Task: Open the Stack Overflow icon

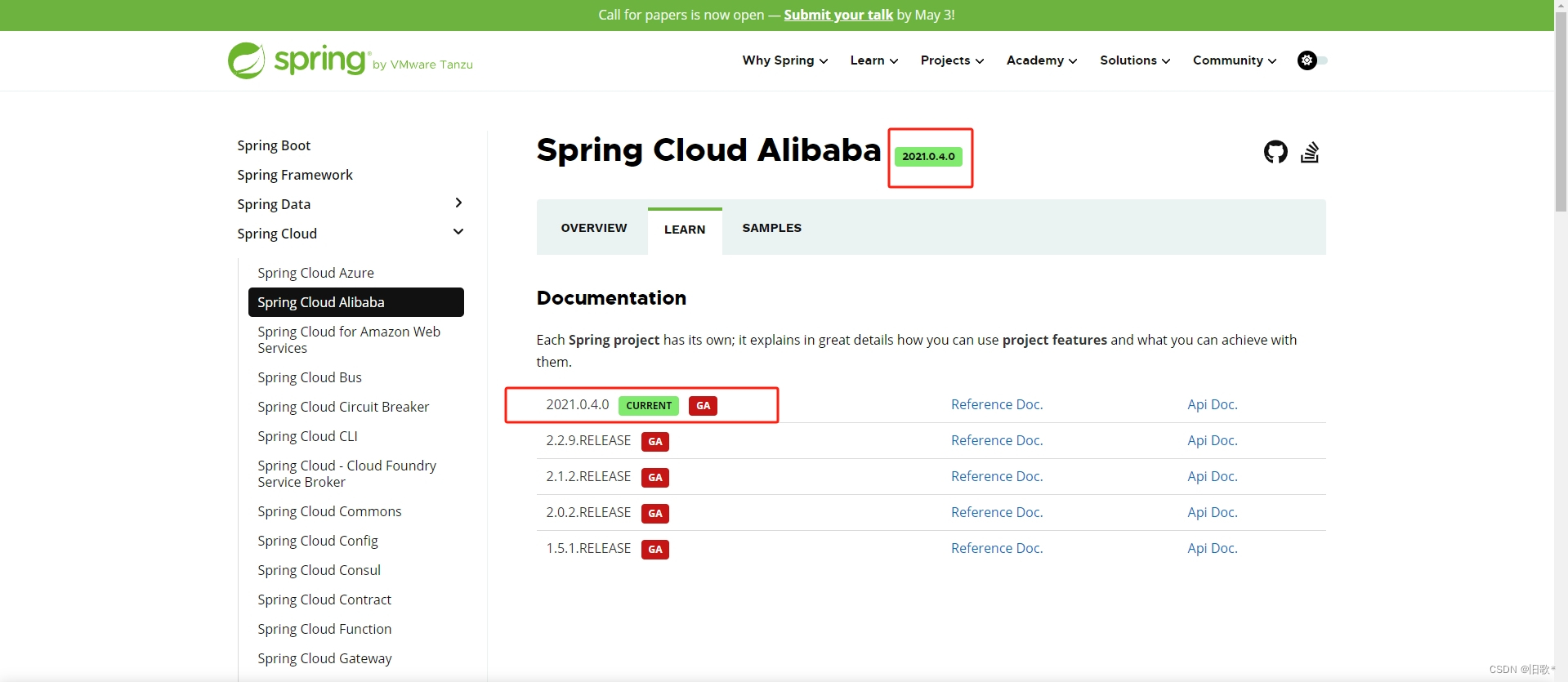Action: tap(1310, 152)
